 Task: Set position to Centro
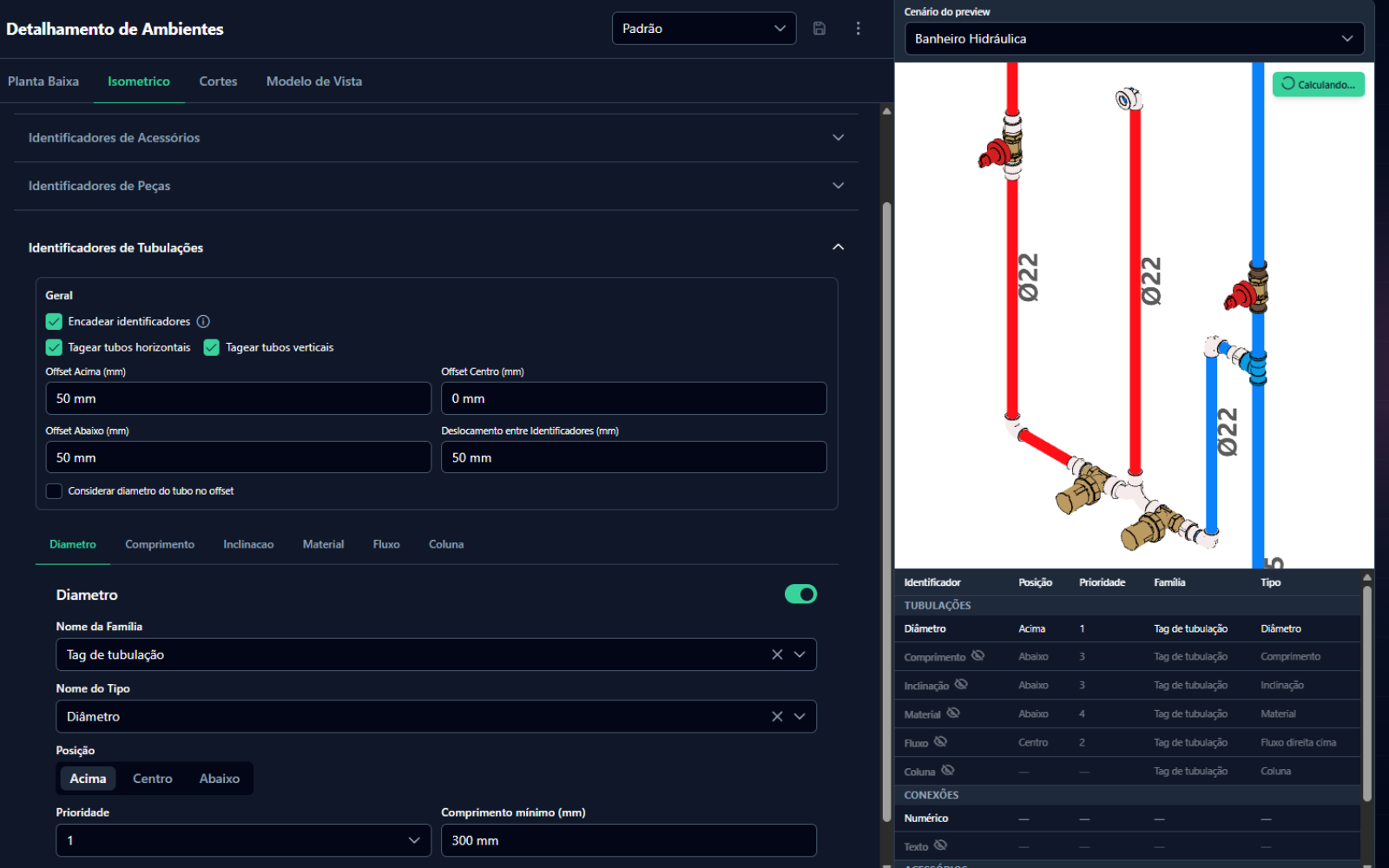[x=153, y=779]
